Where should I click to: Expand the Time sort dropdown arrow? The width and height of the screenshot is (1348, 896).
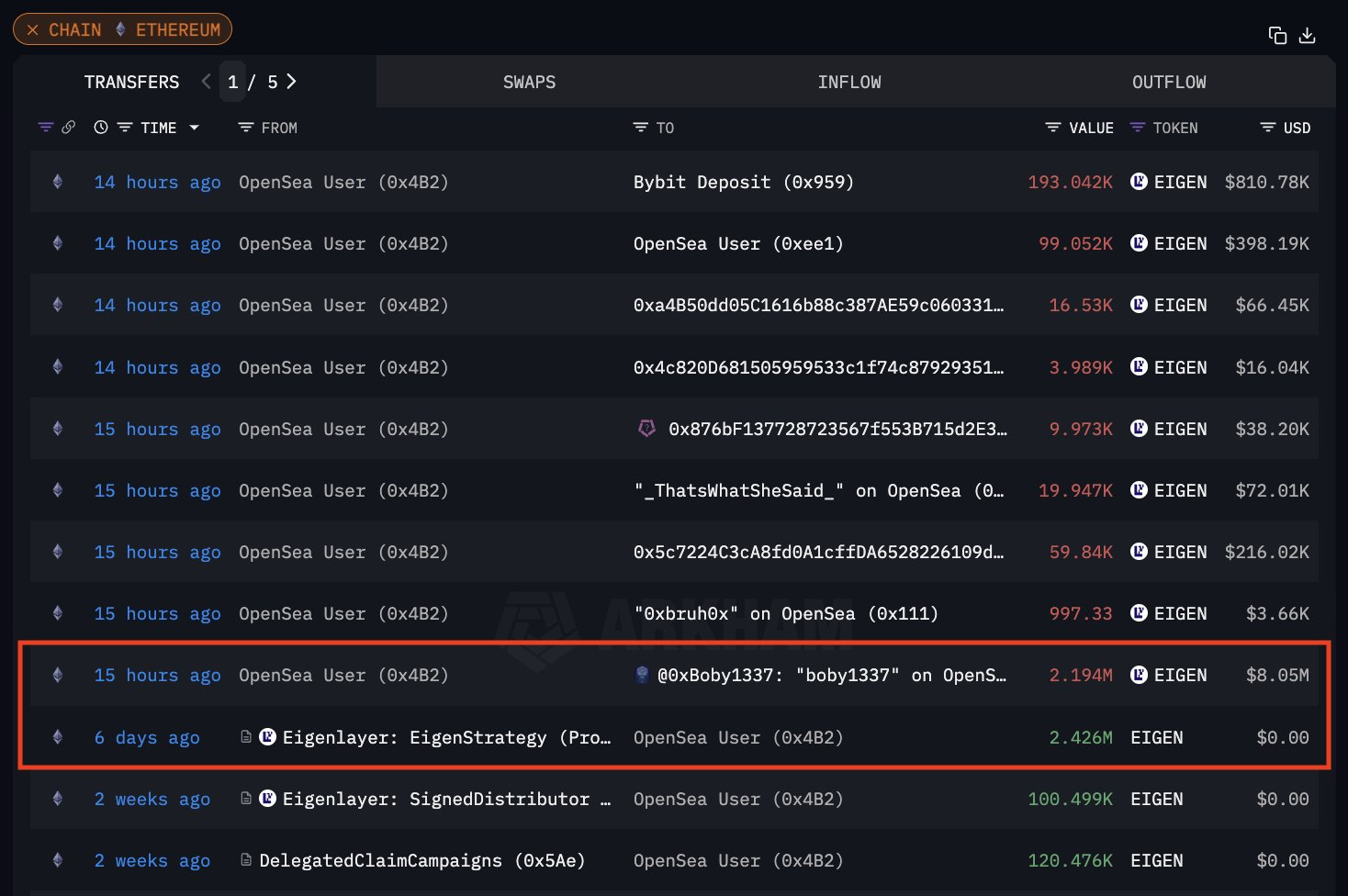click(194, 128)
